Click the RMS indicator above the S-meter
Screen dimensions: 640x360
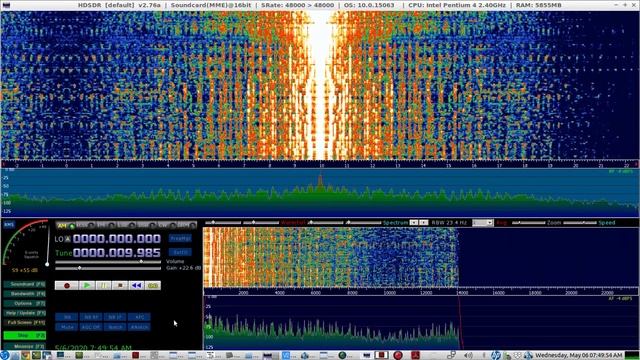pyautogui.click(x=9, y=224)
